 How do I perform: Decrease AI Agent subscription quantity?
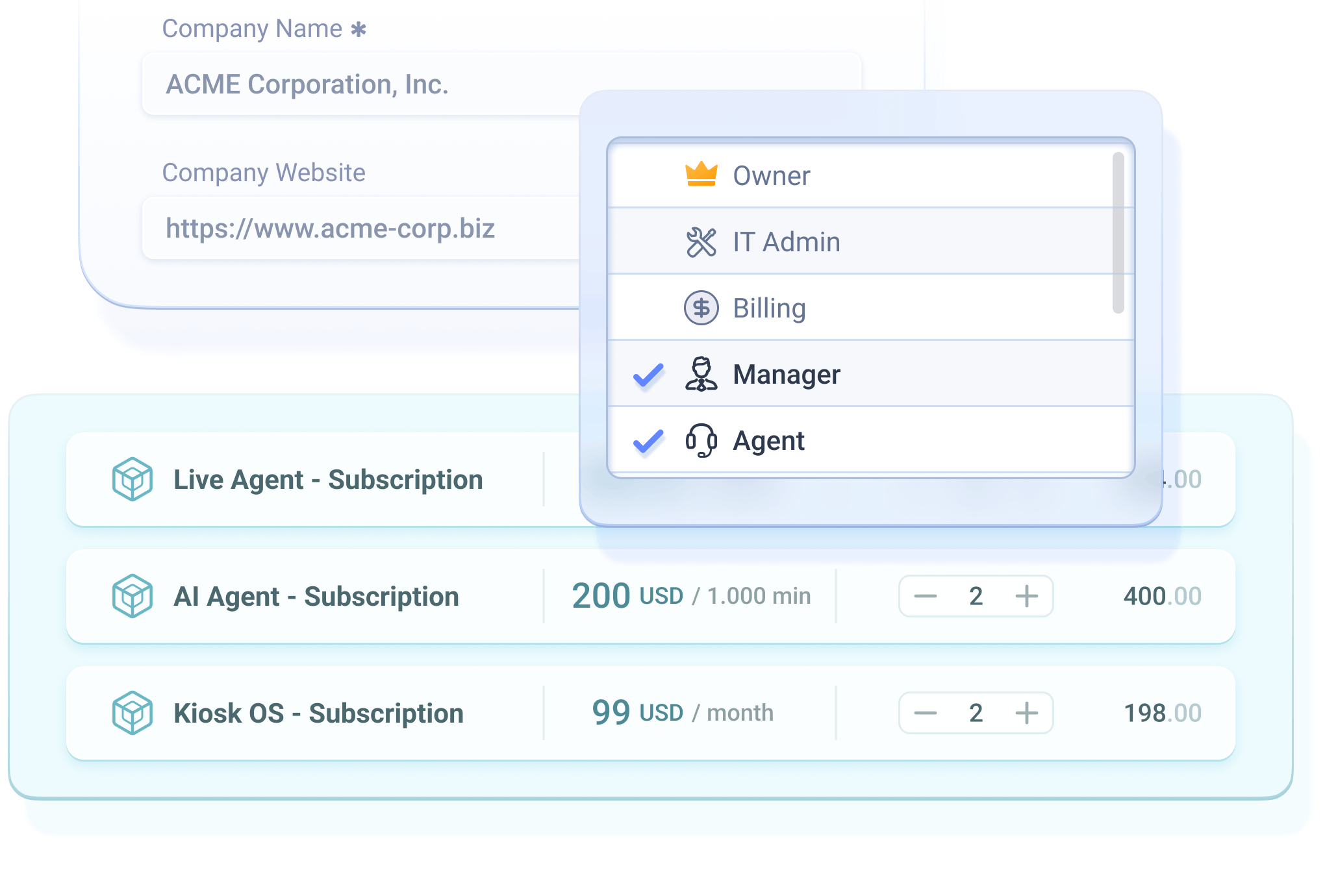pos(925,596)
